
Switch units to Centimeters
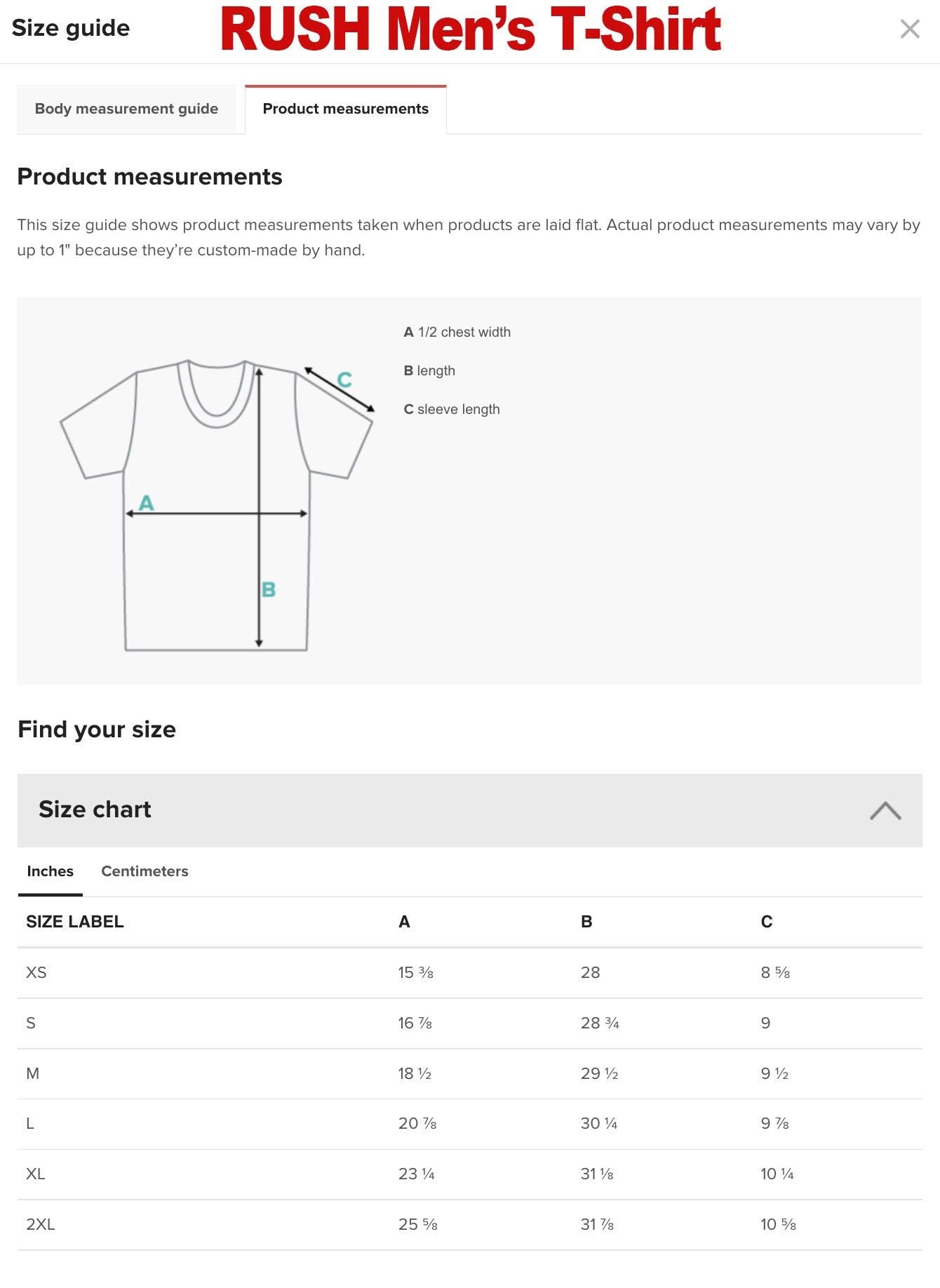144,871
